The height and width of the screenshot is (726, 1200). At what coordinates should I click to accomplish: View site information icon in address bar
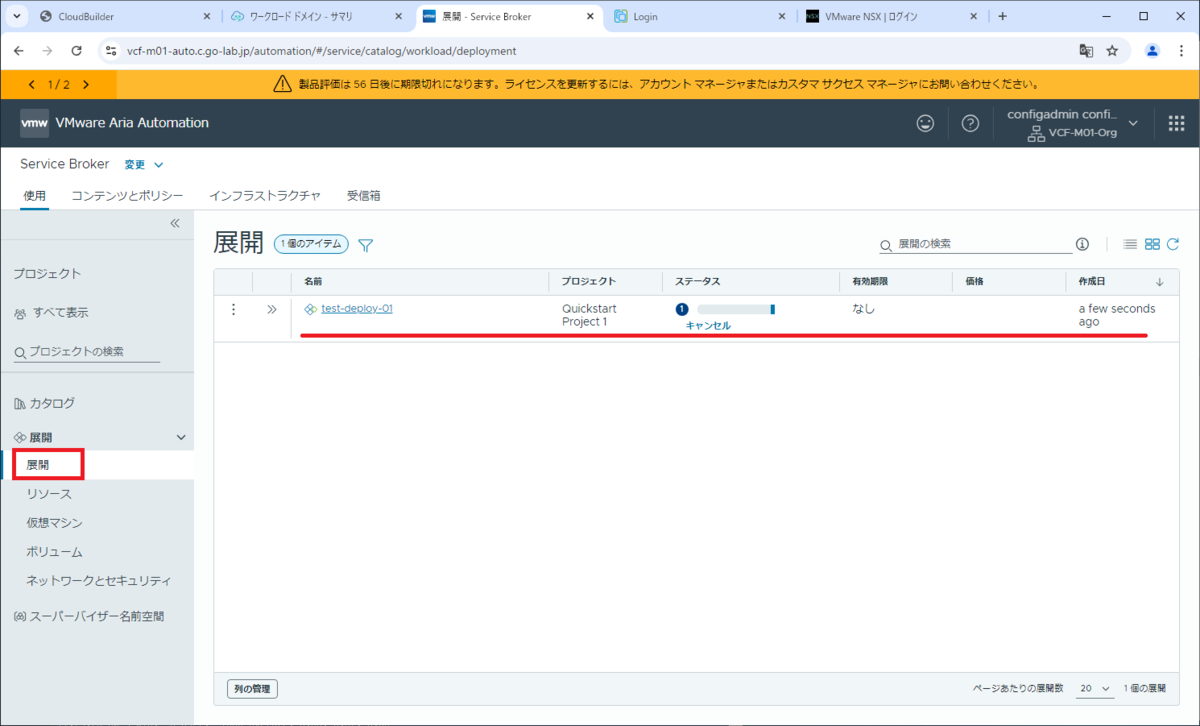[111, 51]
